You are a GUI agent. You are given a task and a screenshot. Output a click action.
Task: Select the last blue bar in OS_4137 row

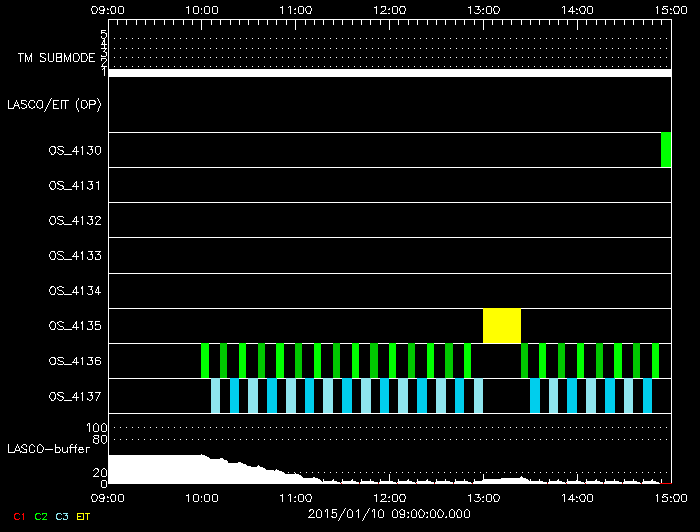click(x=648, y=396)
